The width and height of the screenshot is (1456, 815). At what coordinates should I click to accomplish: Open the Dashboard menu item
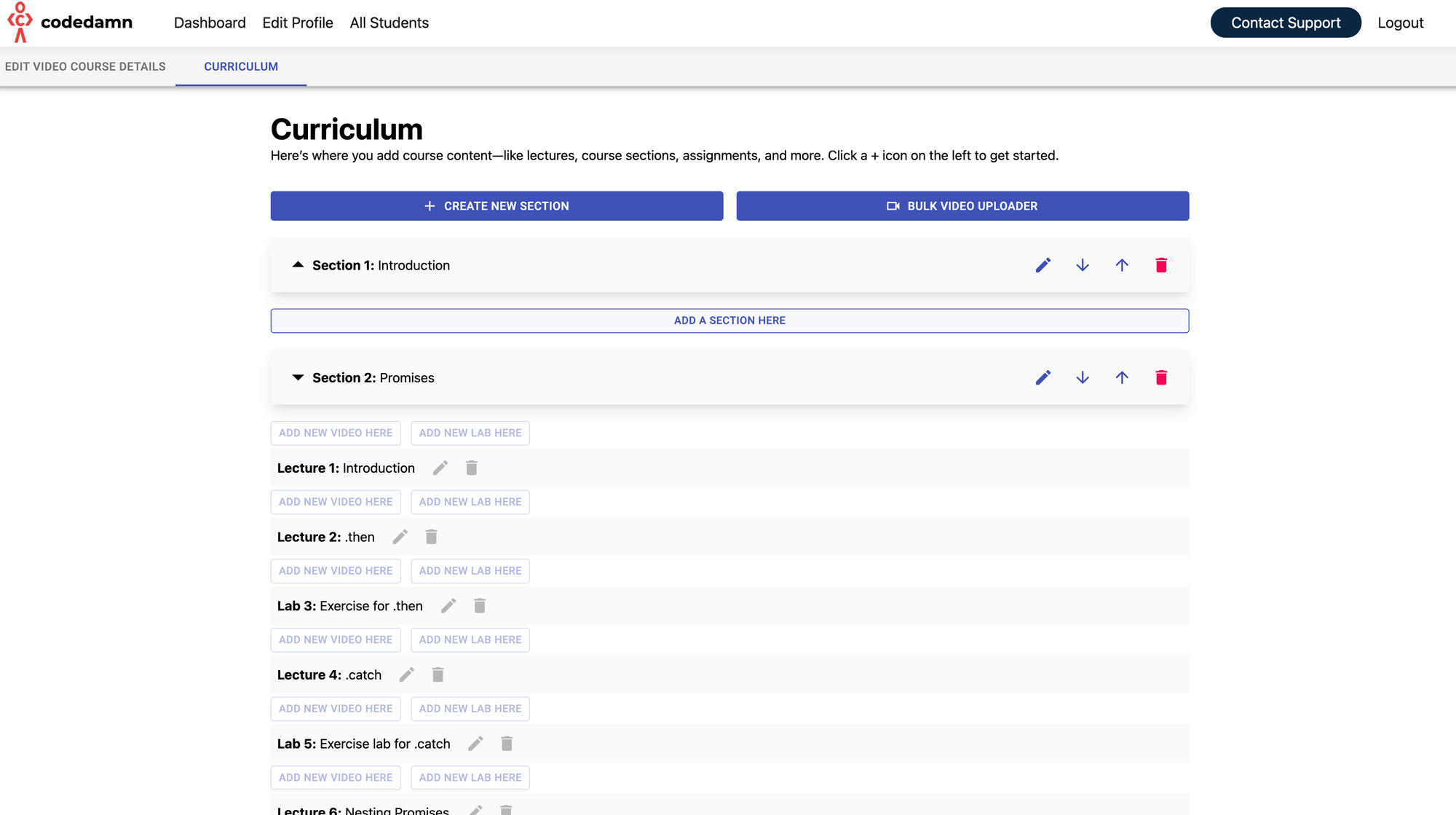(x=210, y=23)
